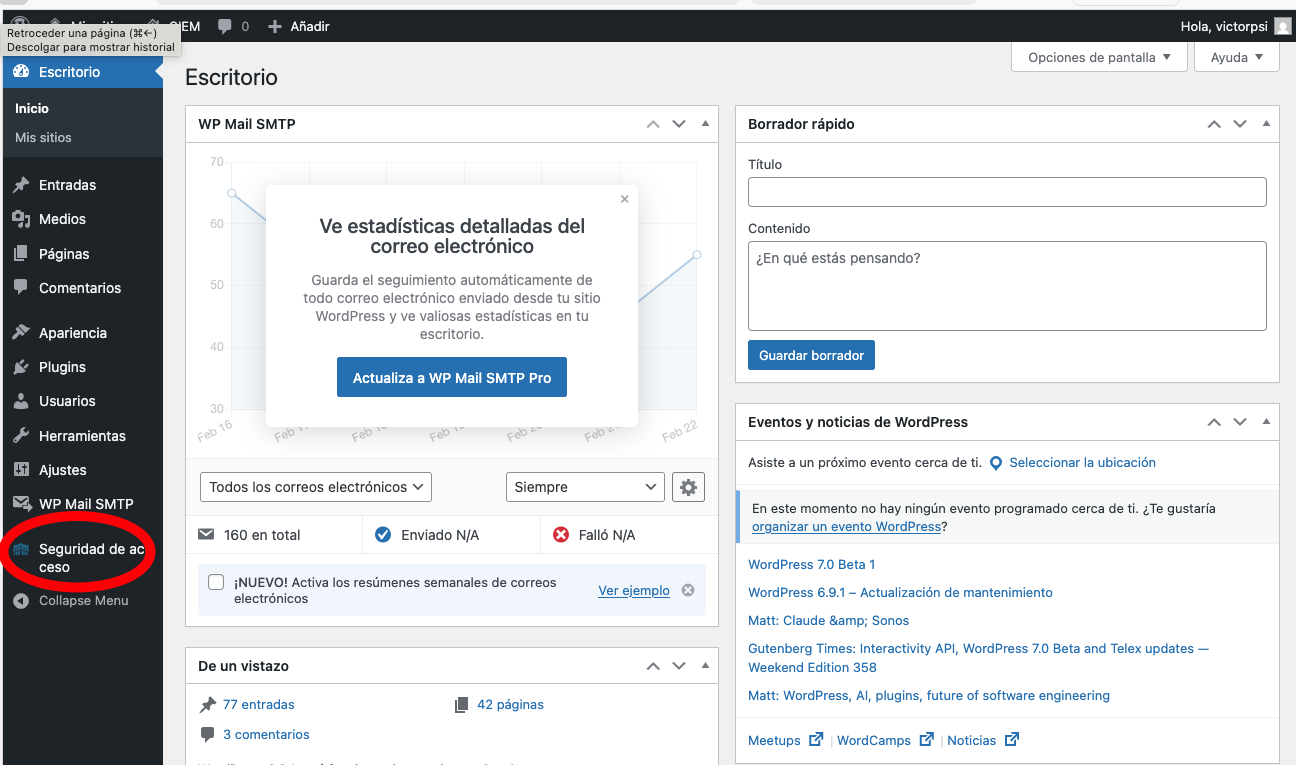Close the email statistics popup with X
The width and height of the screenshot is (1296, 765).
625,199
